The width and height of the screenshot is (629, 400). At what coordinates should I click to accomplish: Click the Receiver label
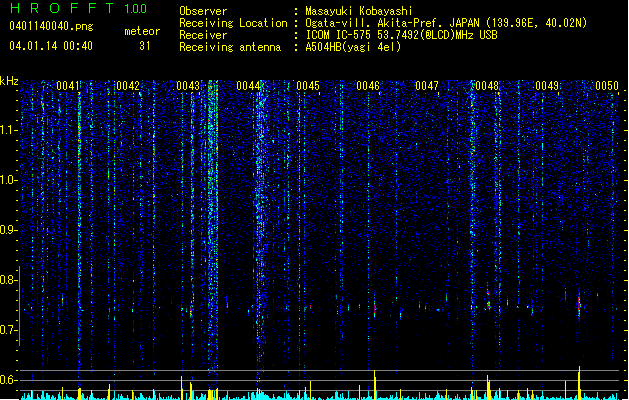coord(203,35)
